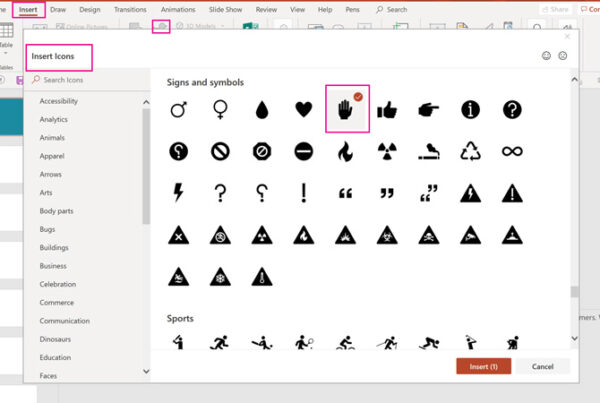Image resolution: width=600 pixels, height=403 pixels.
Task: Open the Transitions ribbon tab
Action: tap(129, 9)
